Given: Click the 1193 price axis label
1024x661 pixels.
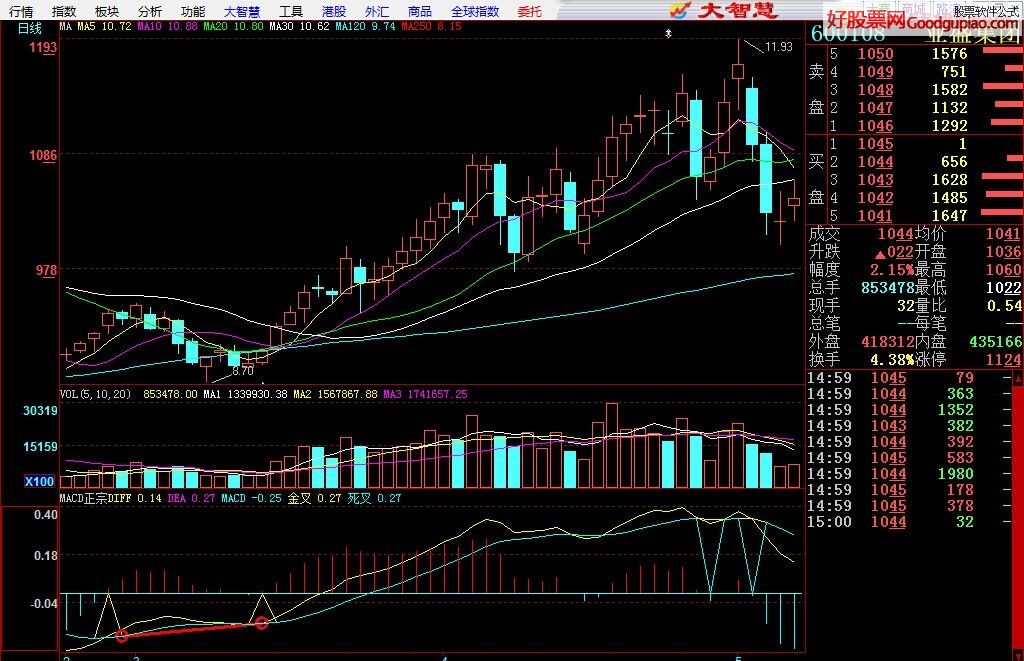Looking at the screenshot, I should [x=43, y=48].
